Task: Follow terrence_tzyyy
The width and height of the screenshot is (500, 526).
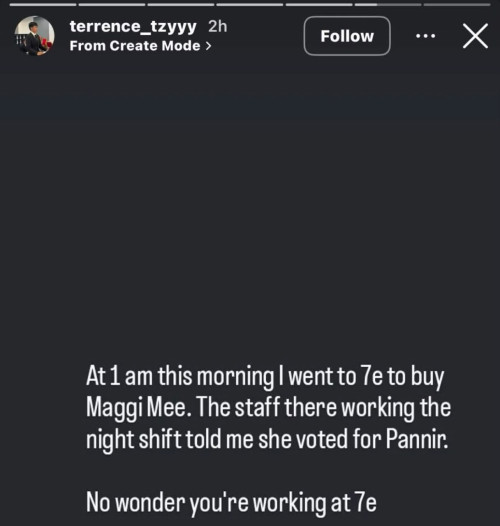Action: (x=347, y=36)
